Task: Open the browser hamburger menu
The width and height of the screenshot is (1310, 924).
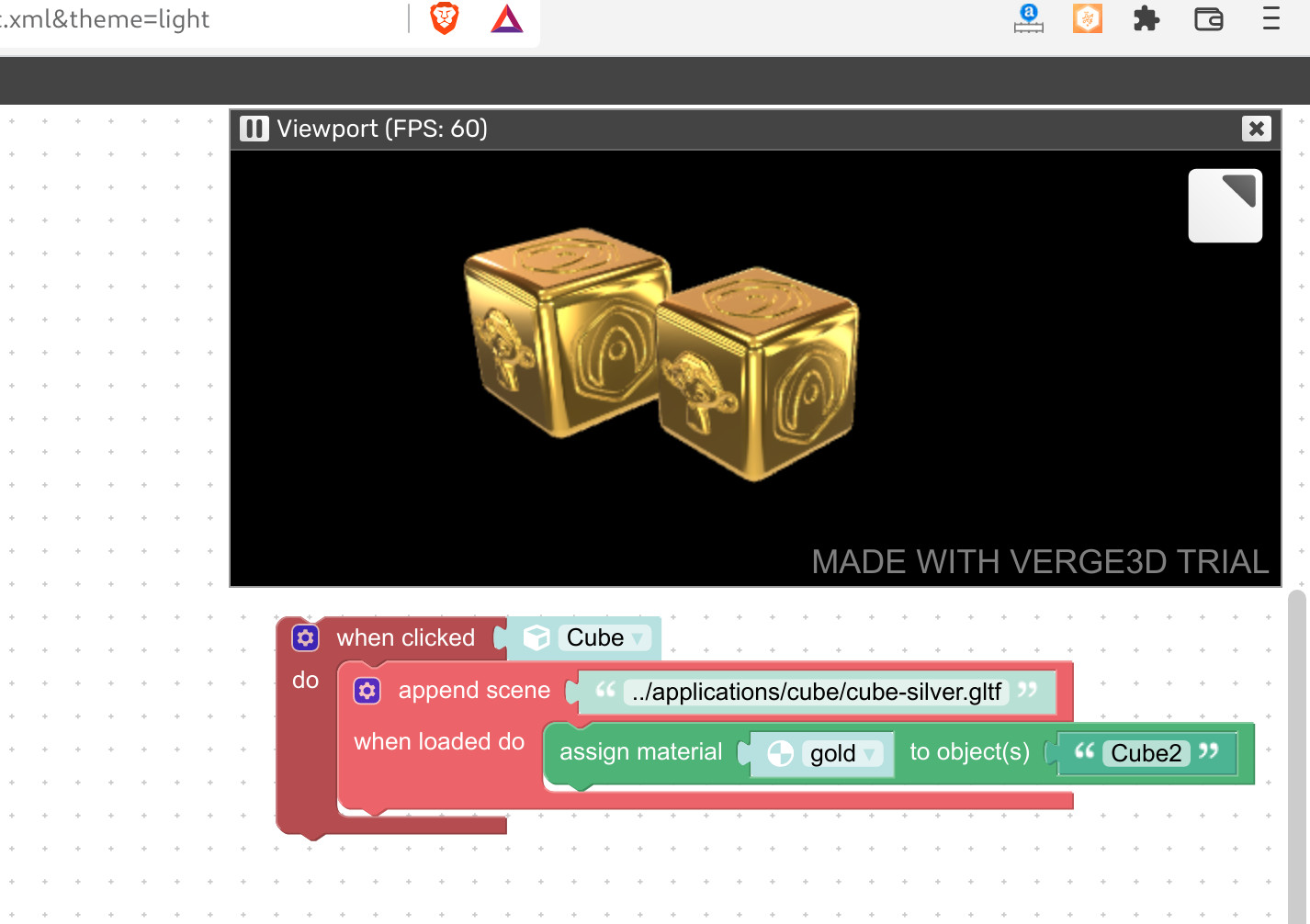Action: pyautogui.click(x=1270, y=18)
